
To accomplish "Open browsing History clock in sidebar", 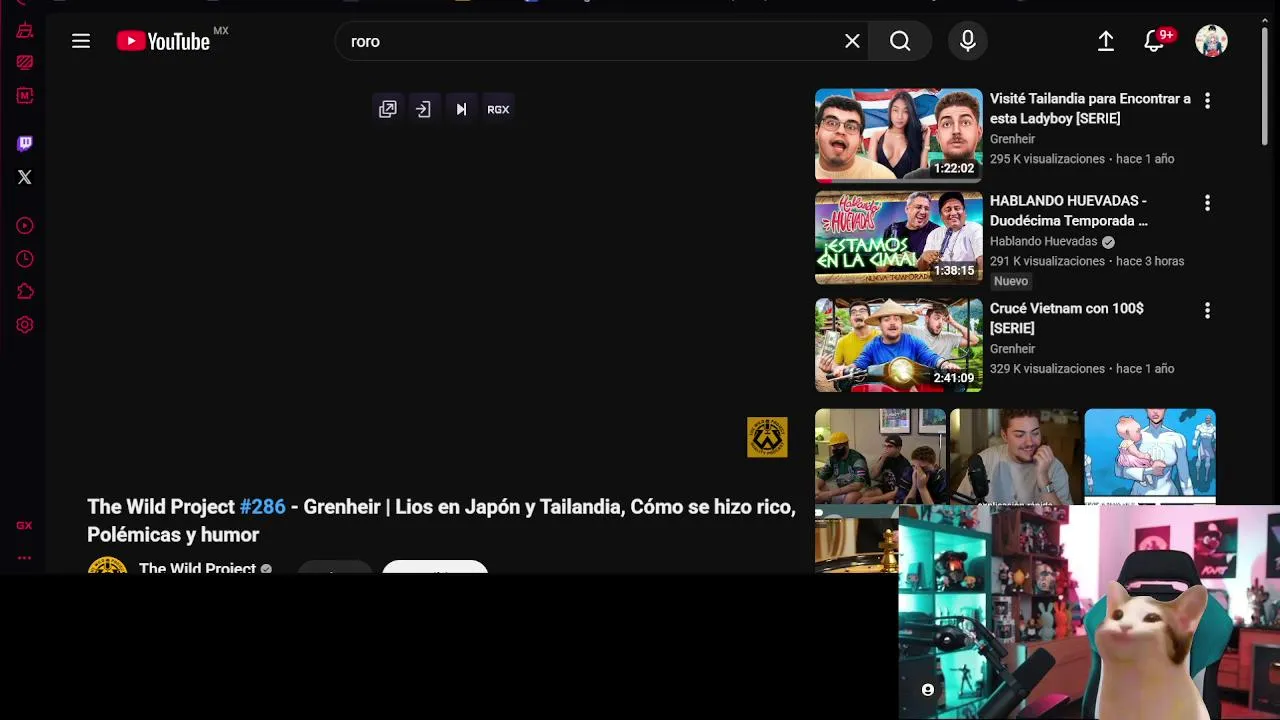I will [x=25, y=259].
